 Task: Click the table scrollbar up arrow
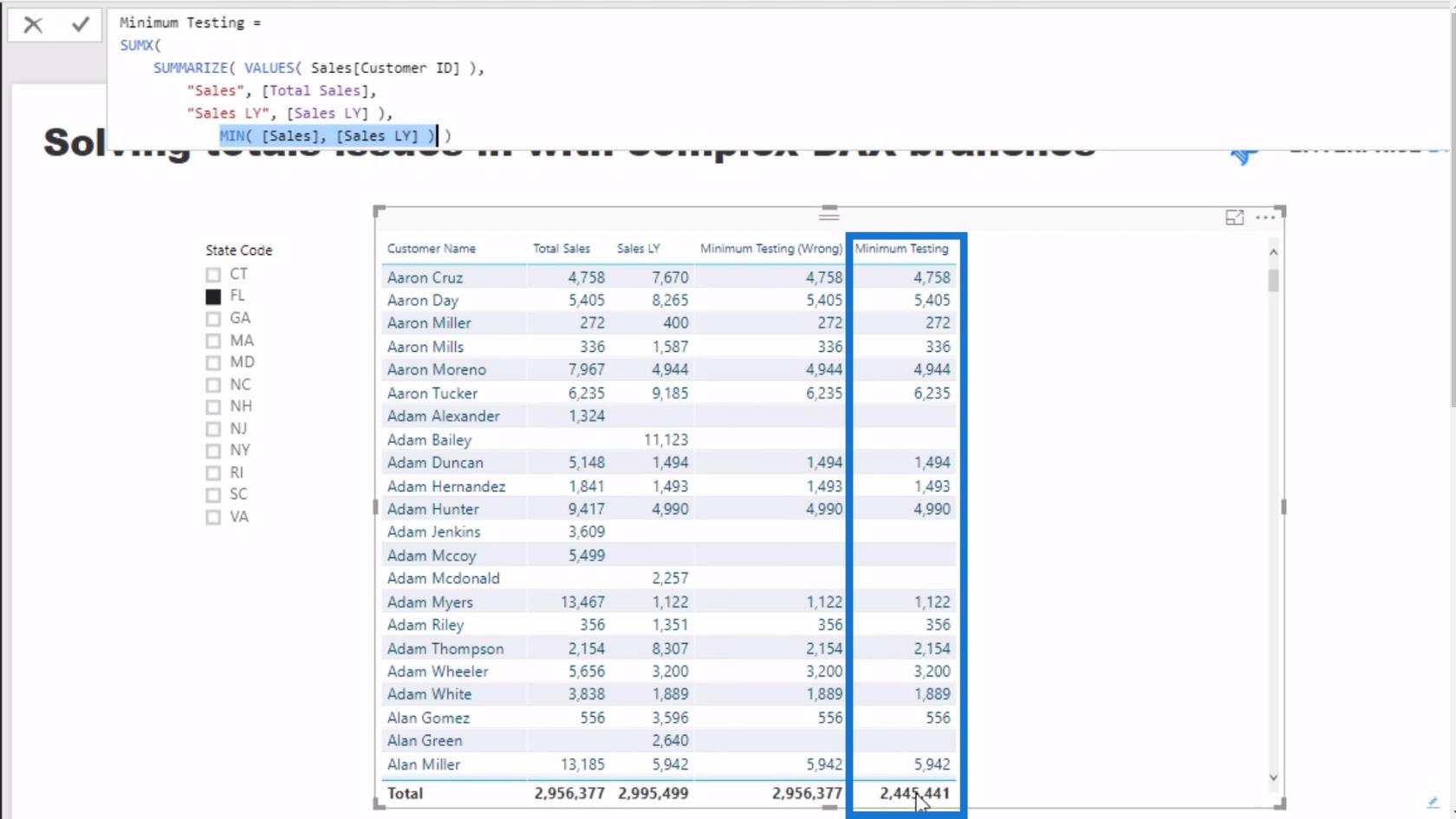click(x=1273, y=252)
